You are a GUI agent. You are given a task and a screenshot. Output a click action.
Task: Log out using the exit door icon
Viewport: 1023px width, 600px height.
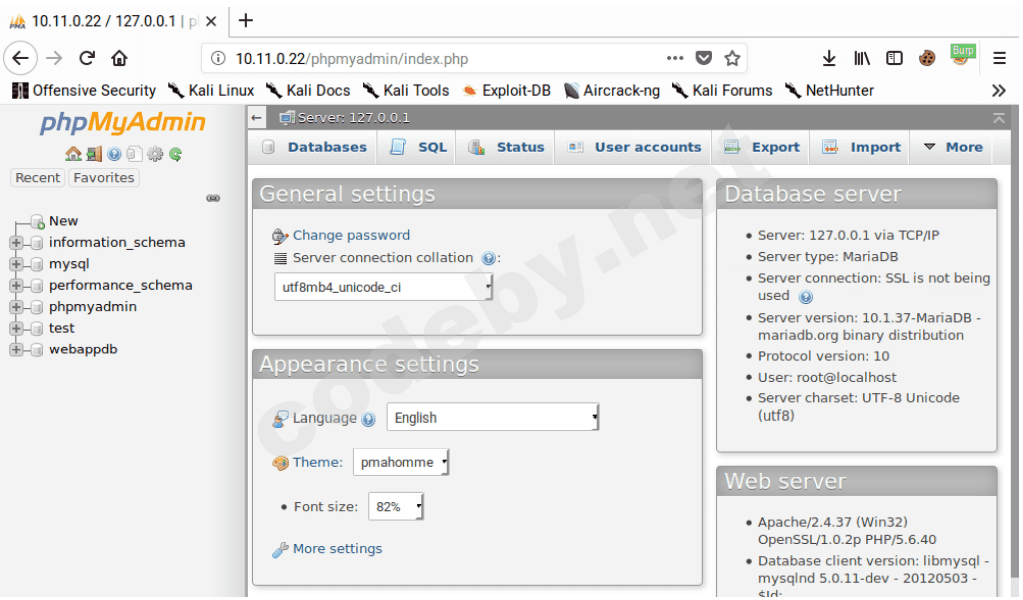coord(95,154)
